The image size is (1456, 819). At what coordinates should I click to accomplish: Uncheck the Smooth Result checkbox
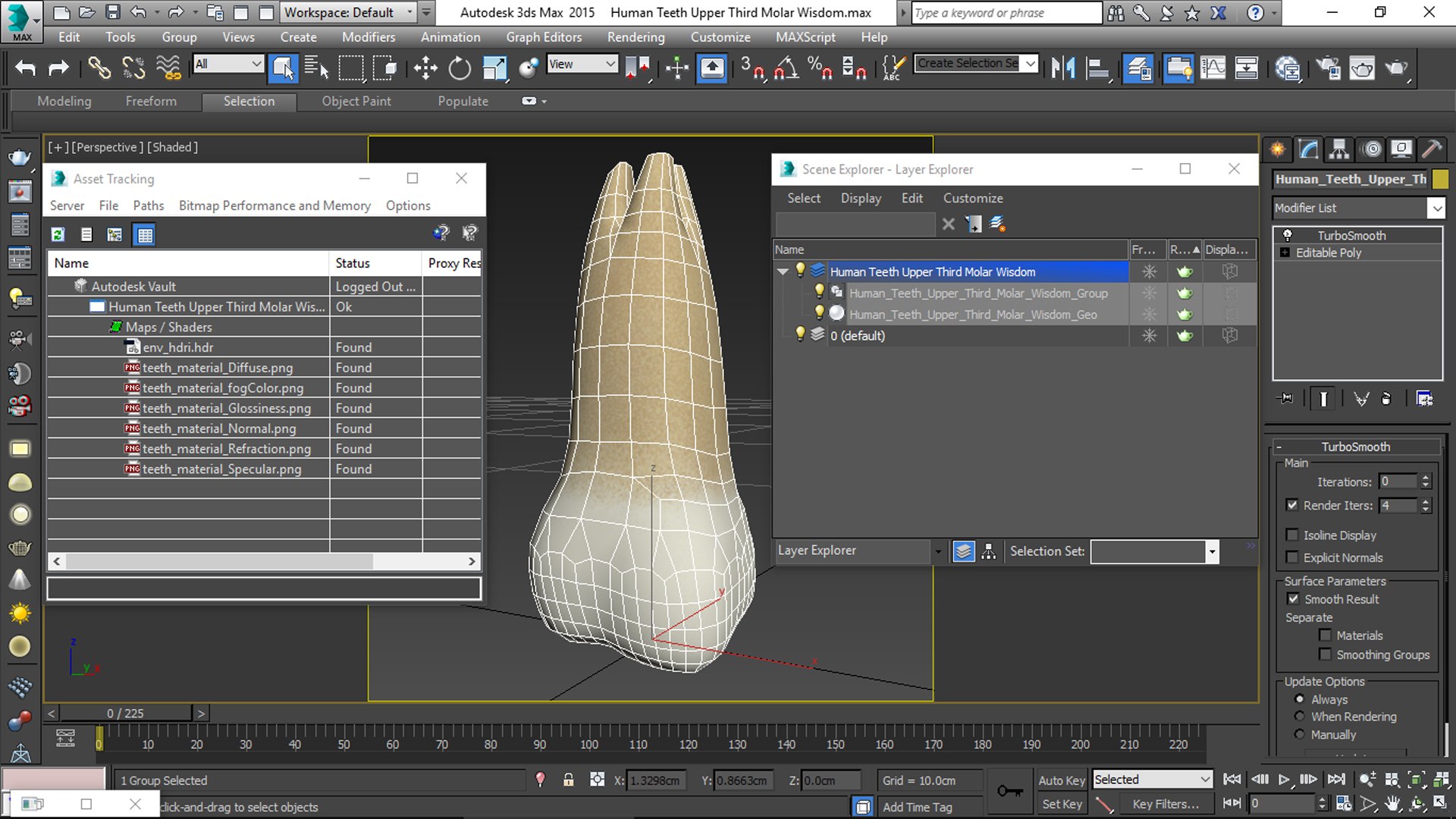(1293, 599)
